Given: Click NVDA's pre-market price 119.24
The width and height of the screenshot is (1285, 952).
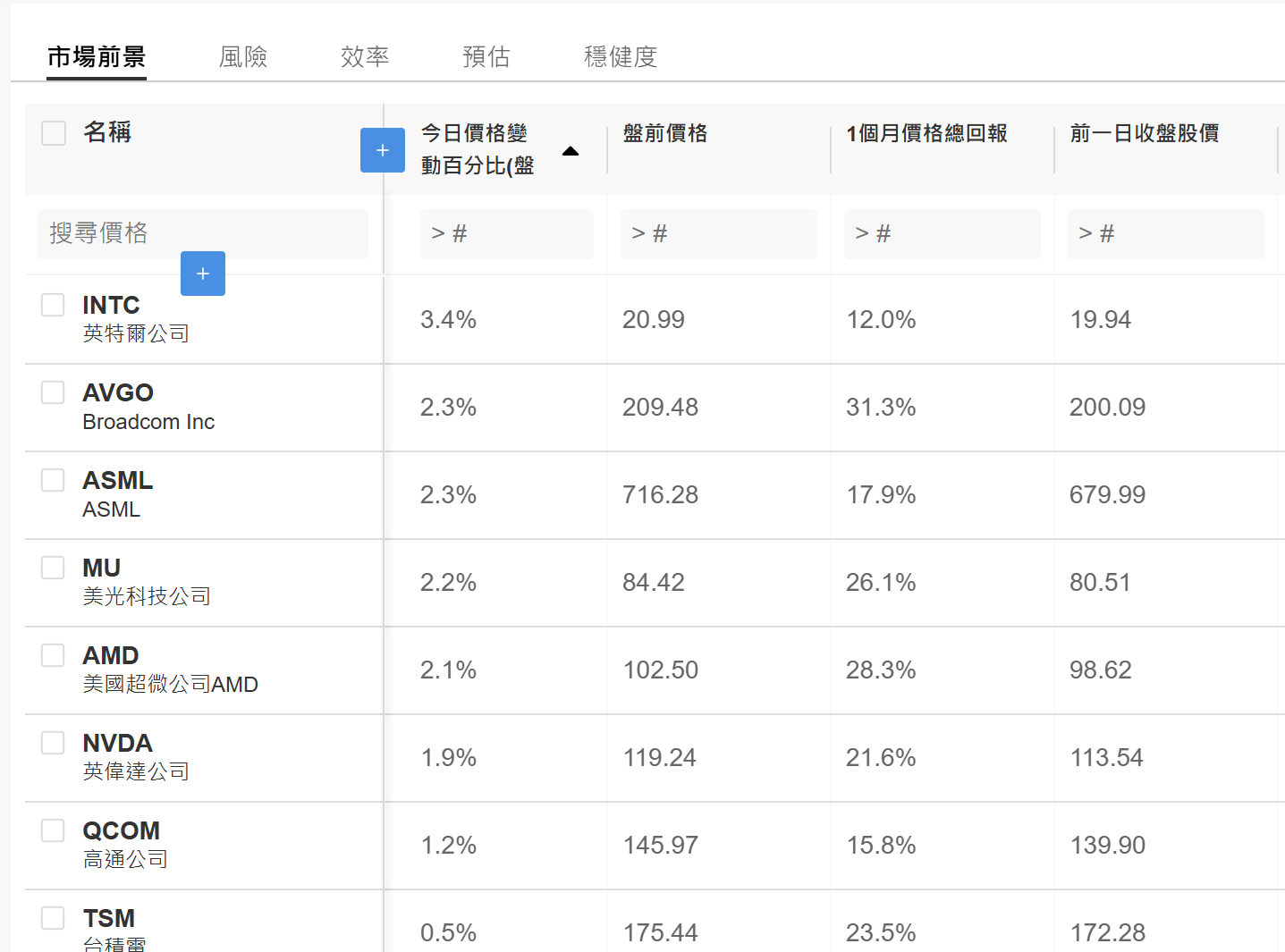Looking at the screenshot, I should point(660,757).
